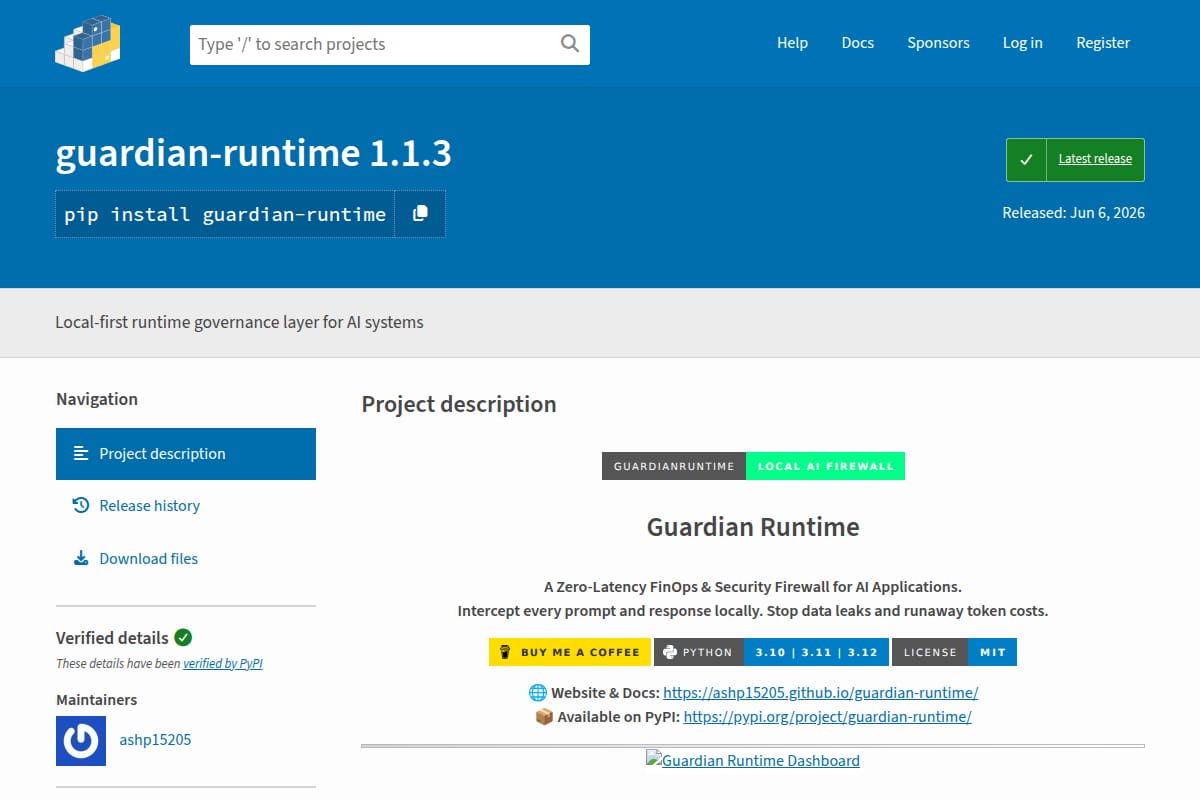The image size is (1200, 800).
Task: Open the Sponsors page link
Action: point(938,43)
